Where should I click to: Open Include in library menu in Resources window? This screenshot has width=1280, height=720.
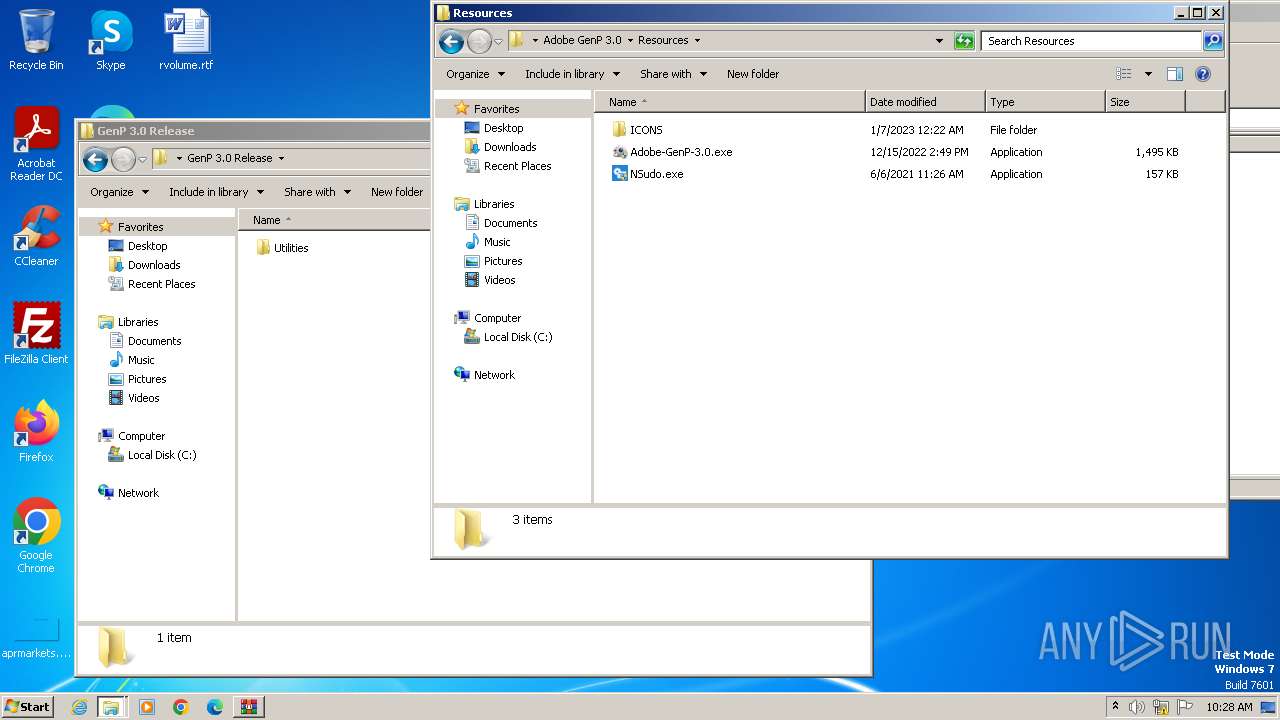573,74
